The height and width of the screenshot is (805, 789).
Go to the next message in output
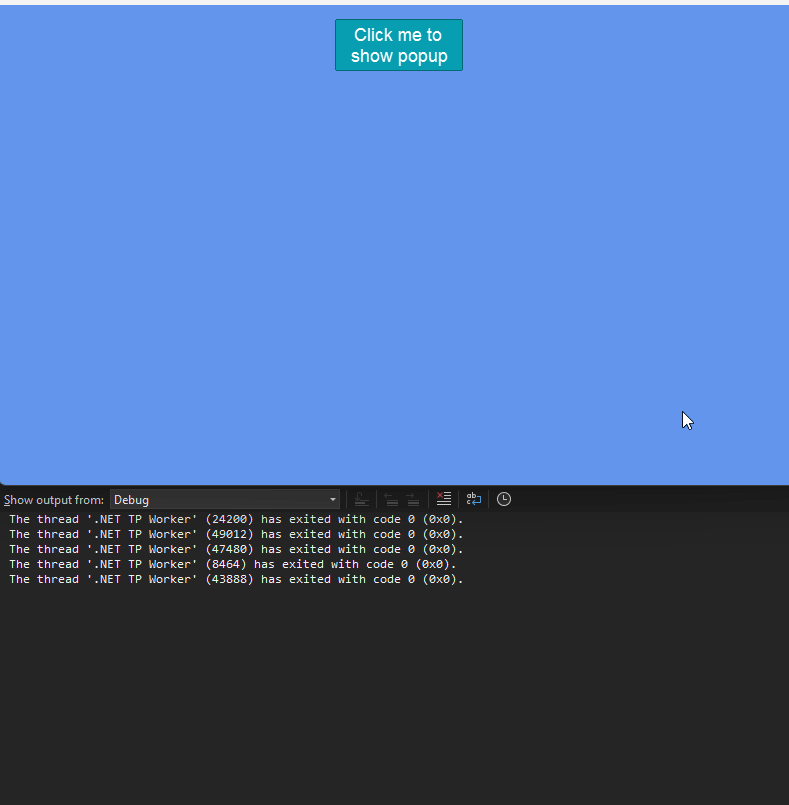[412, 499]
